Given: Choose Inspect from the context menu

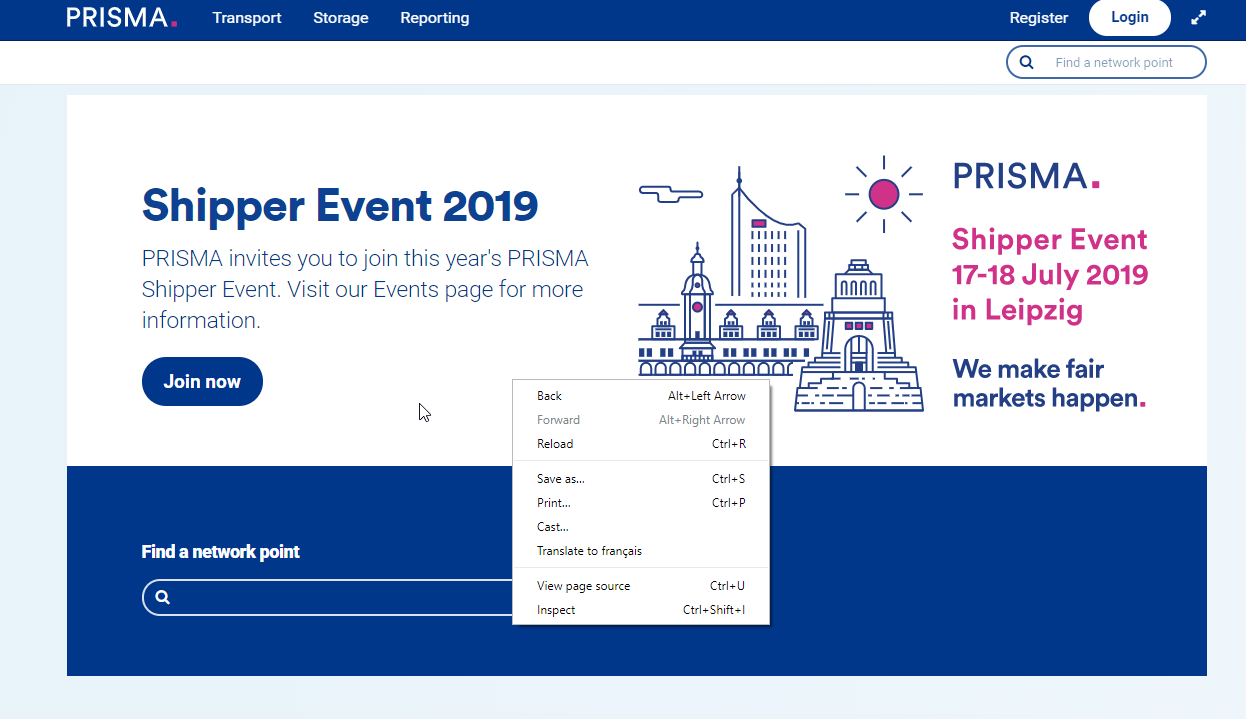Looking at the screenshot, I should (x=556, y=610).
